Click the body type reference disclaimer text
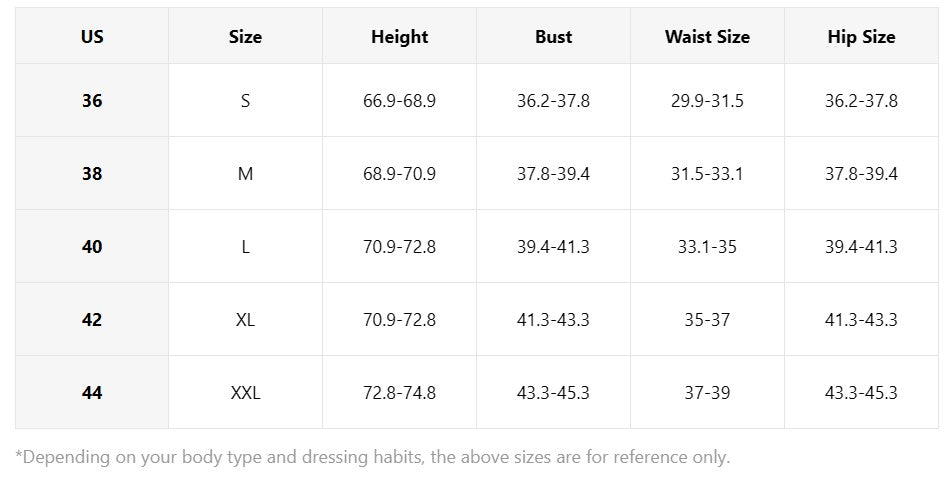The height and width of the screenshot is (477, 948). coord(372,457)
